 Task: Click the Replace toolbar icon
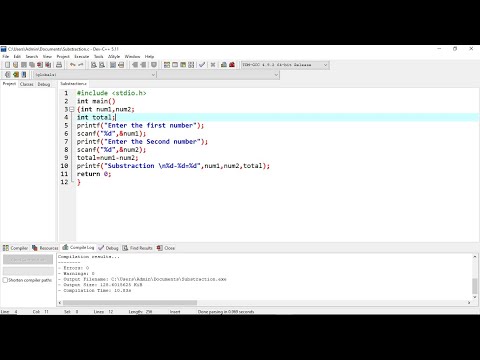(102, 65)
